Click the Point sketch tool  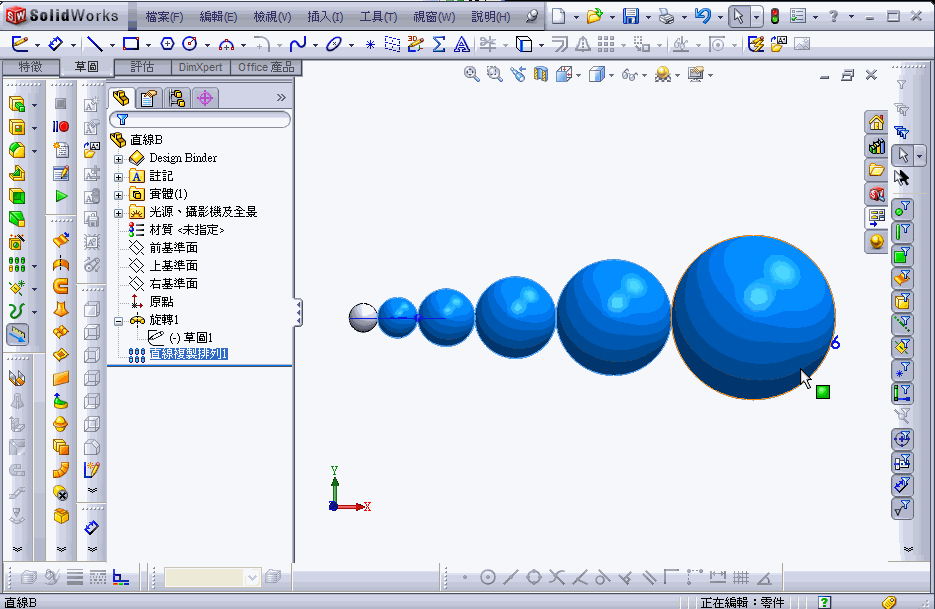pos(370,44)
